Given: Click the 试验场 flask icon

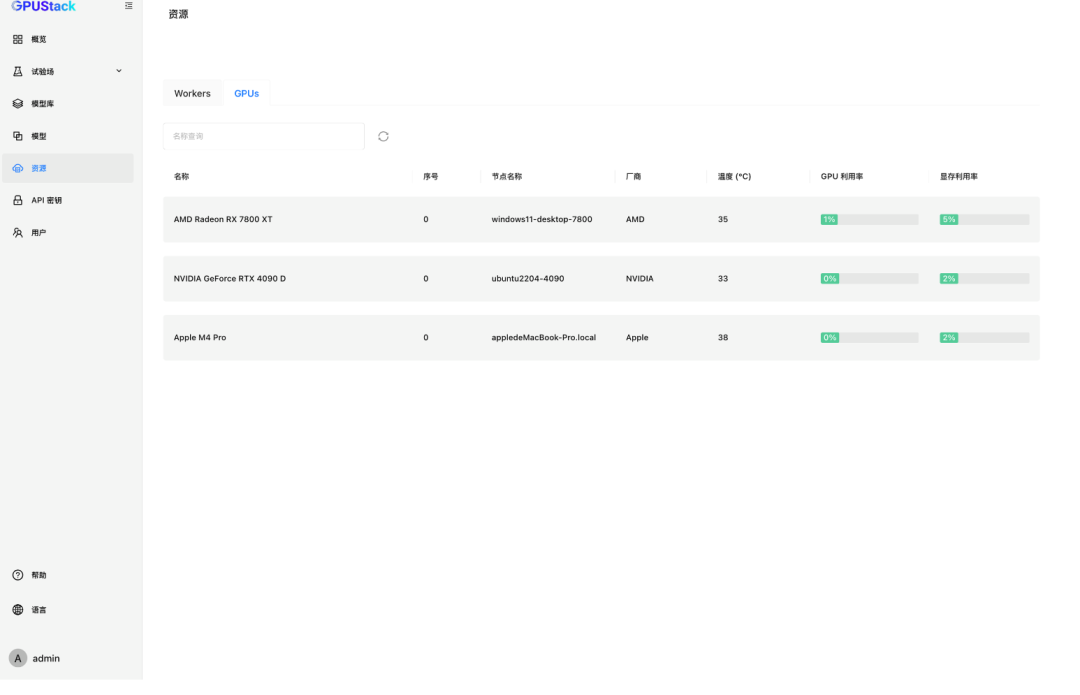Looking at the screenshot, I should [18, 72].
